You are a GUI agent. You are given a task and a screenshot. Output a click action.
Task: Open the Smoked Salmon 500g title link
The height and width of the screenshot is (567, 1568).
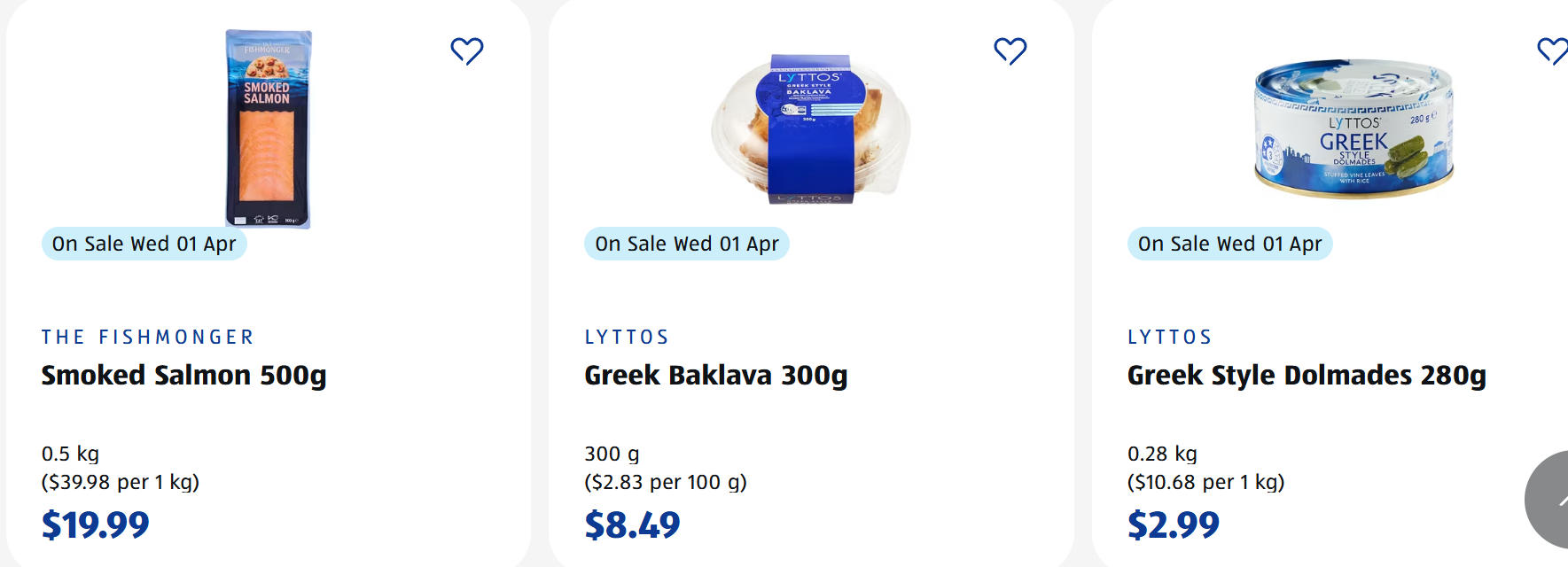coord(183,376)
